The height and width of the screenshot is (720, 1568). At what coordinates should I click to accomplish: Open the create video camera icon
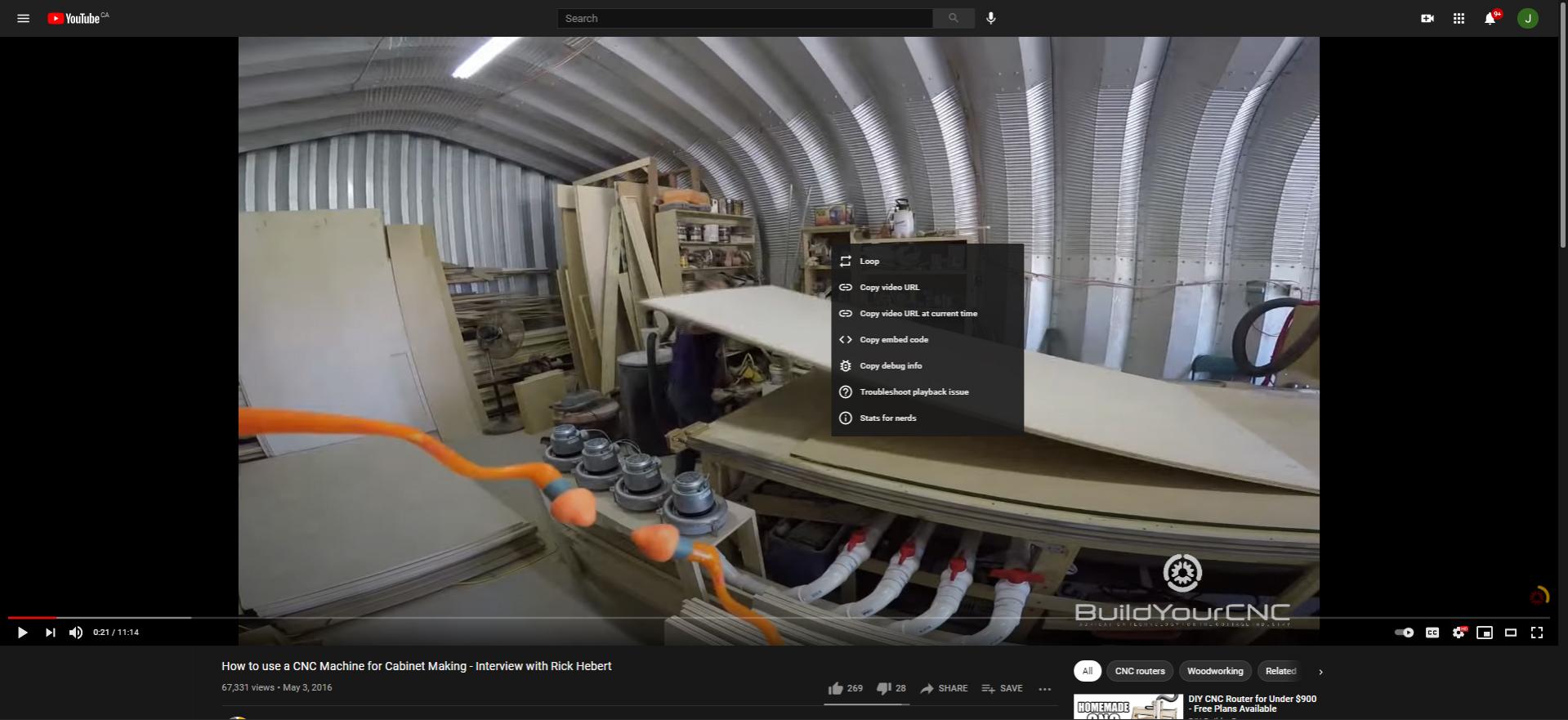tap(1427, 18)
